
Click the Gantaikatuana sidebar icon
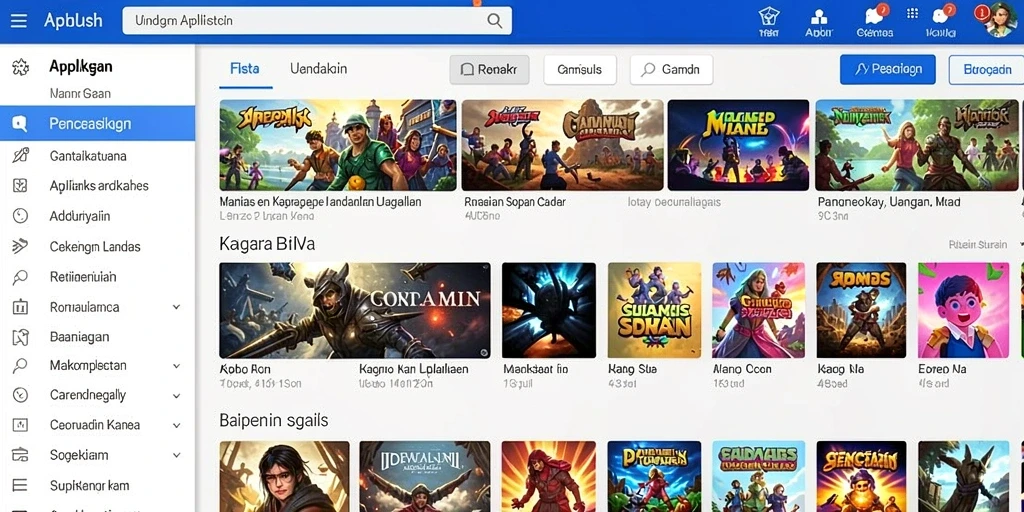pos(20,155)
